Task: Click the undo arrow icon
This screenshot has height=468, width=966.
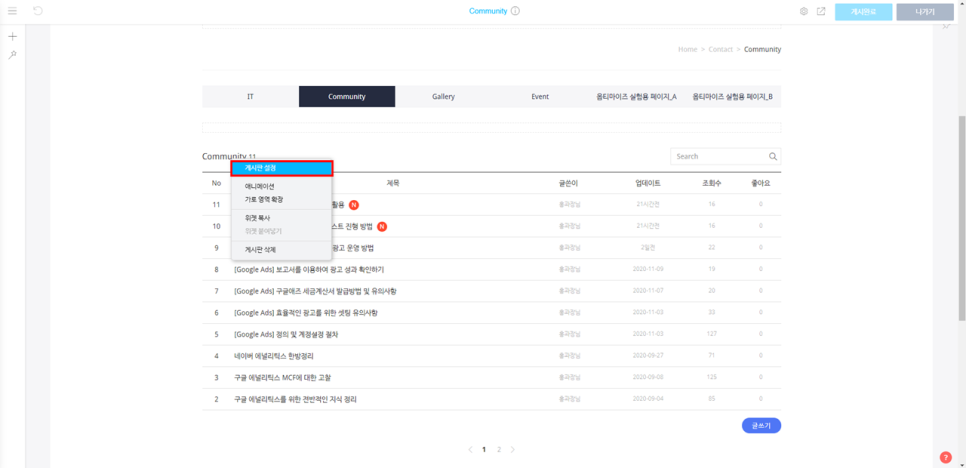Action: point(38,11)
